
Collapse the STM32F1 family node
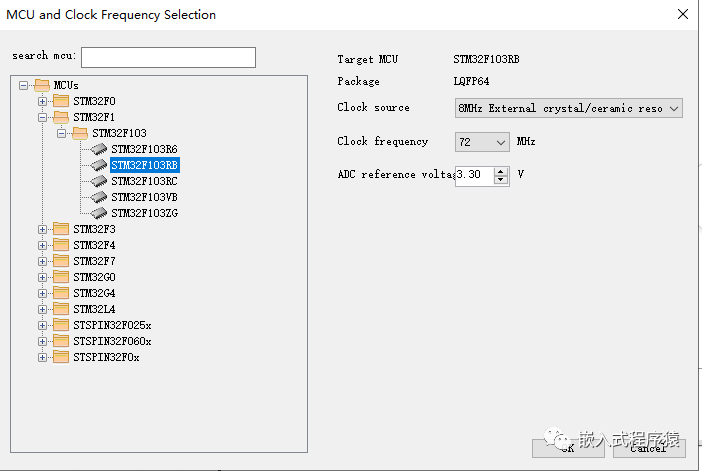43,117
